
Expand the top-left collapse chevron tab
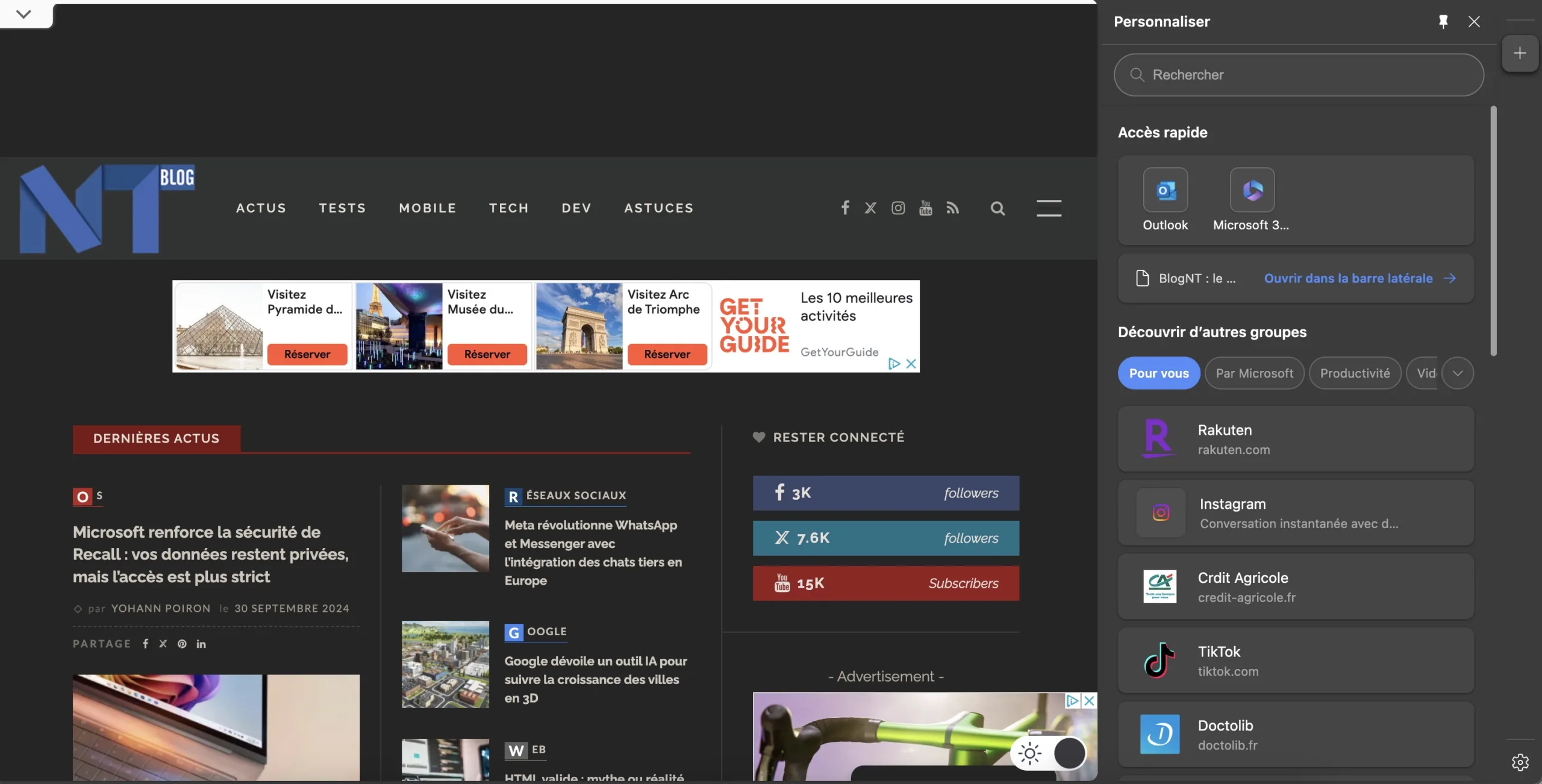click(24, 14)
